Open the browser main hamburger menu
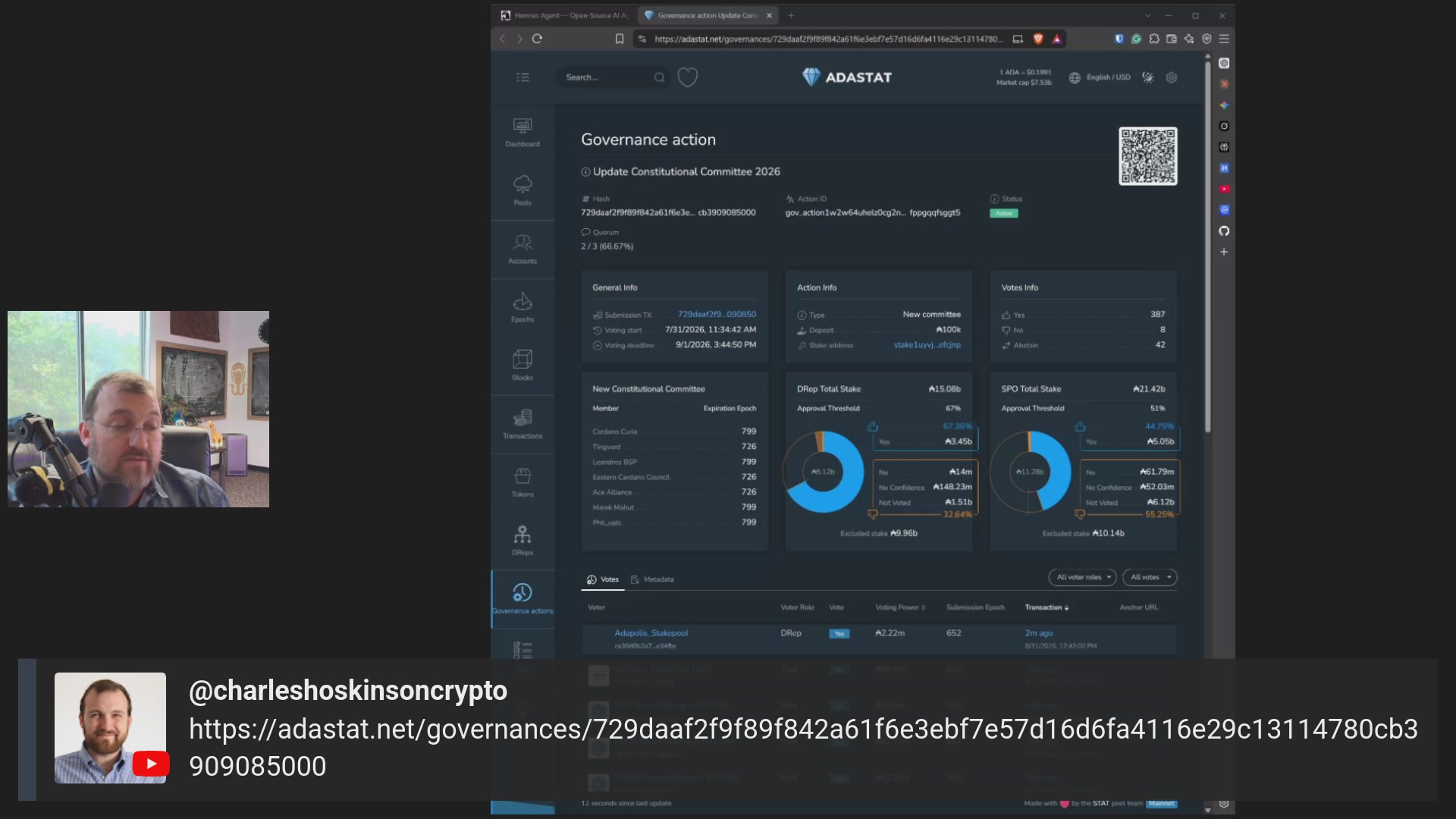Viewport: 1456px width, 819px height. (x=1224, y=39)
